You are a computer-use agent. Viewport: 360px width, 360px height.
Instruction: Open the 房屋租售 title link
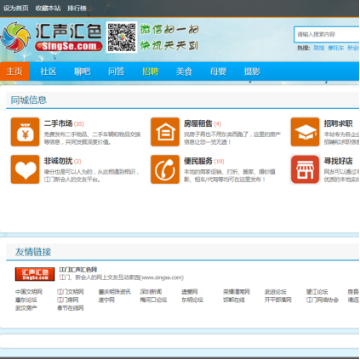coord(198,124)
